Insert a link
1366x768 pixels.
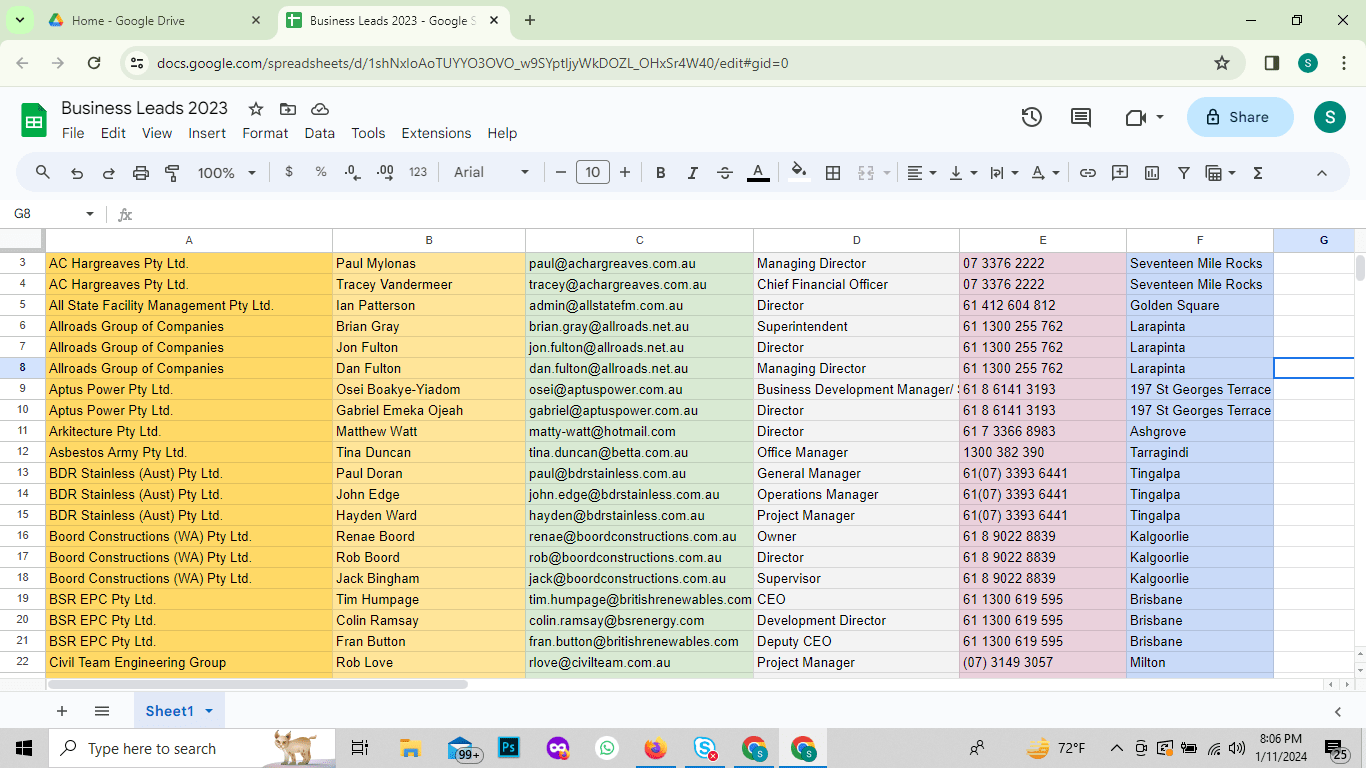tap(1088, 173)
